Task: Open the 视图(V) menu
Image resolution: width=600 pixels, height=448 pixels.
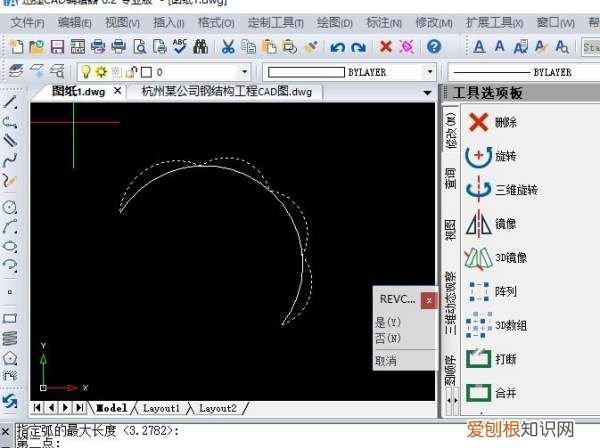Action: coord(122,23)
